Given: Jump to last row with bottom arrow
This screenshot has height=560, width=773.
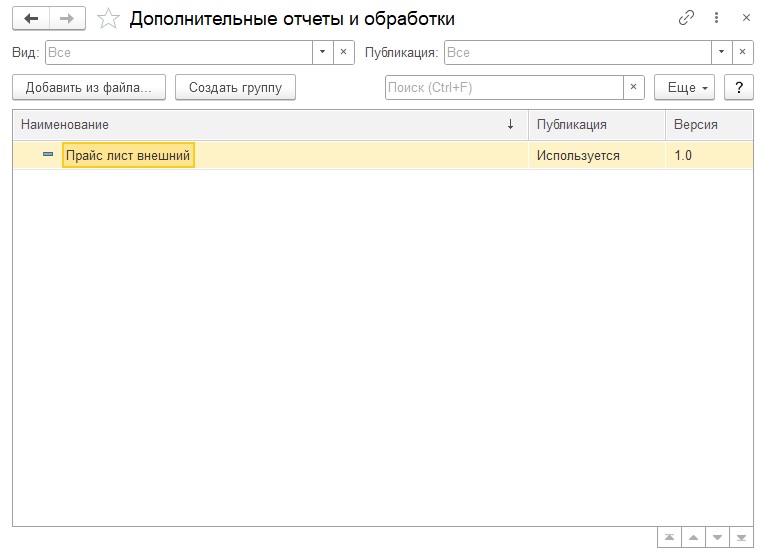Looking at the screenshot, I should point(741,537).
